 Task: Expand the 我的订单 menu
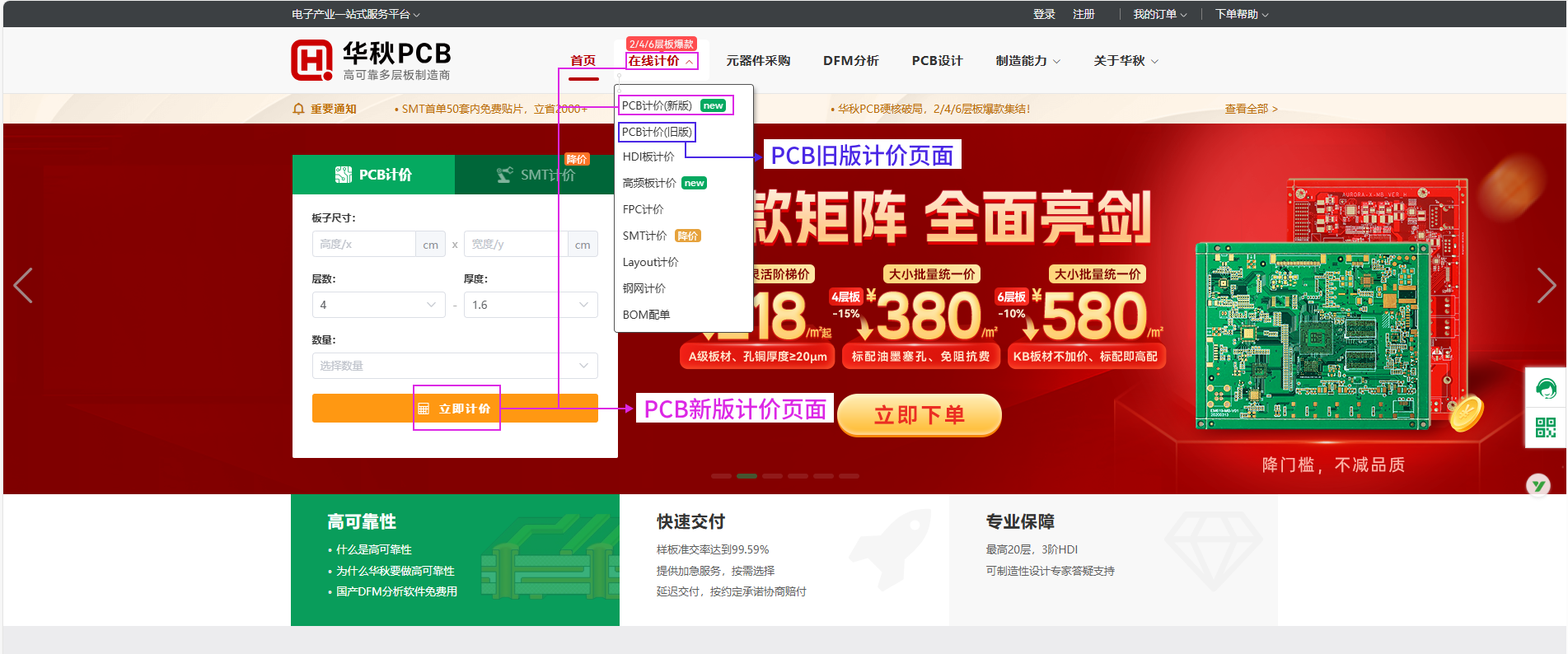pos(1159,14)
